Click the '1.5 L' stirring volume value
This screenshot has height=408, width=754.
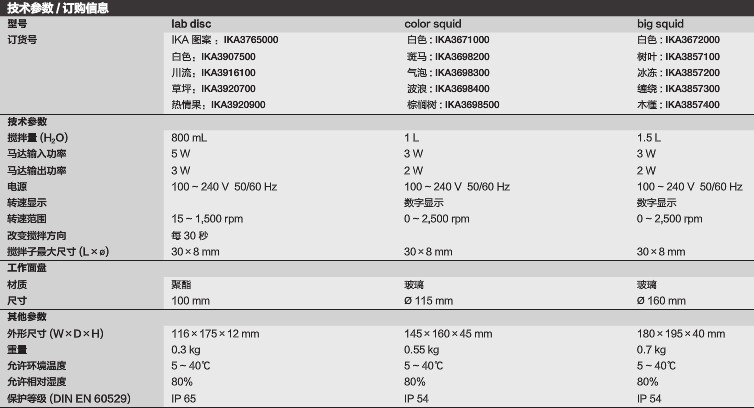[649, 138]
